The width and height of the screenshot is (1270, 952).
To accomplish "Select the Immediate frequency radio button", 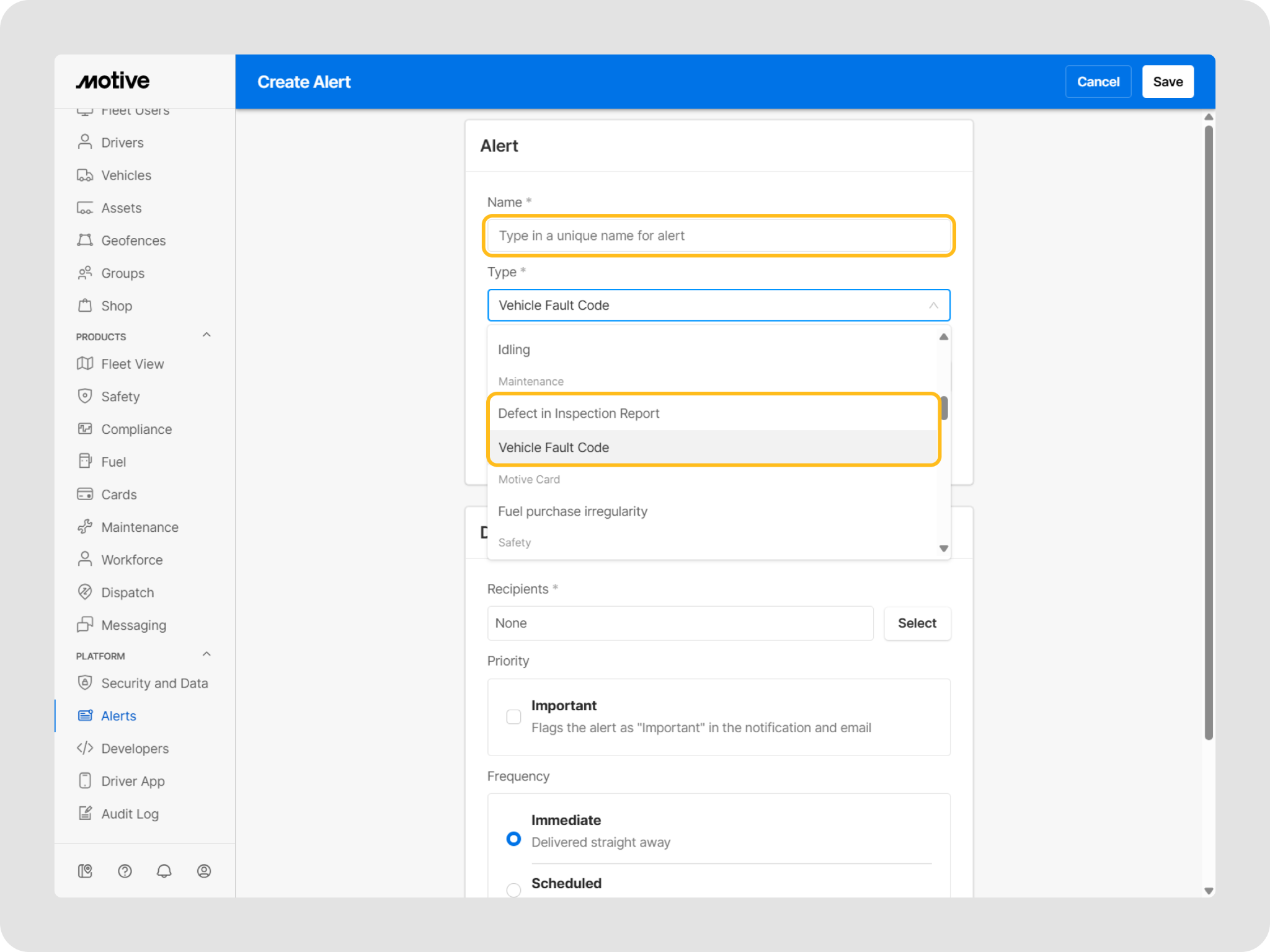I will click(513, 839).
